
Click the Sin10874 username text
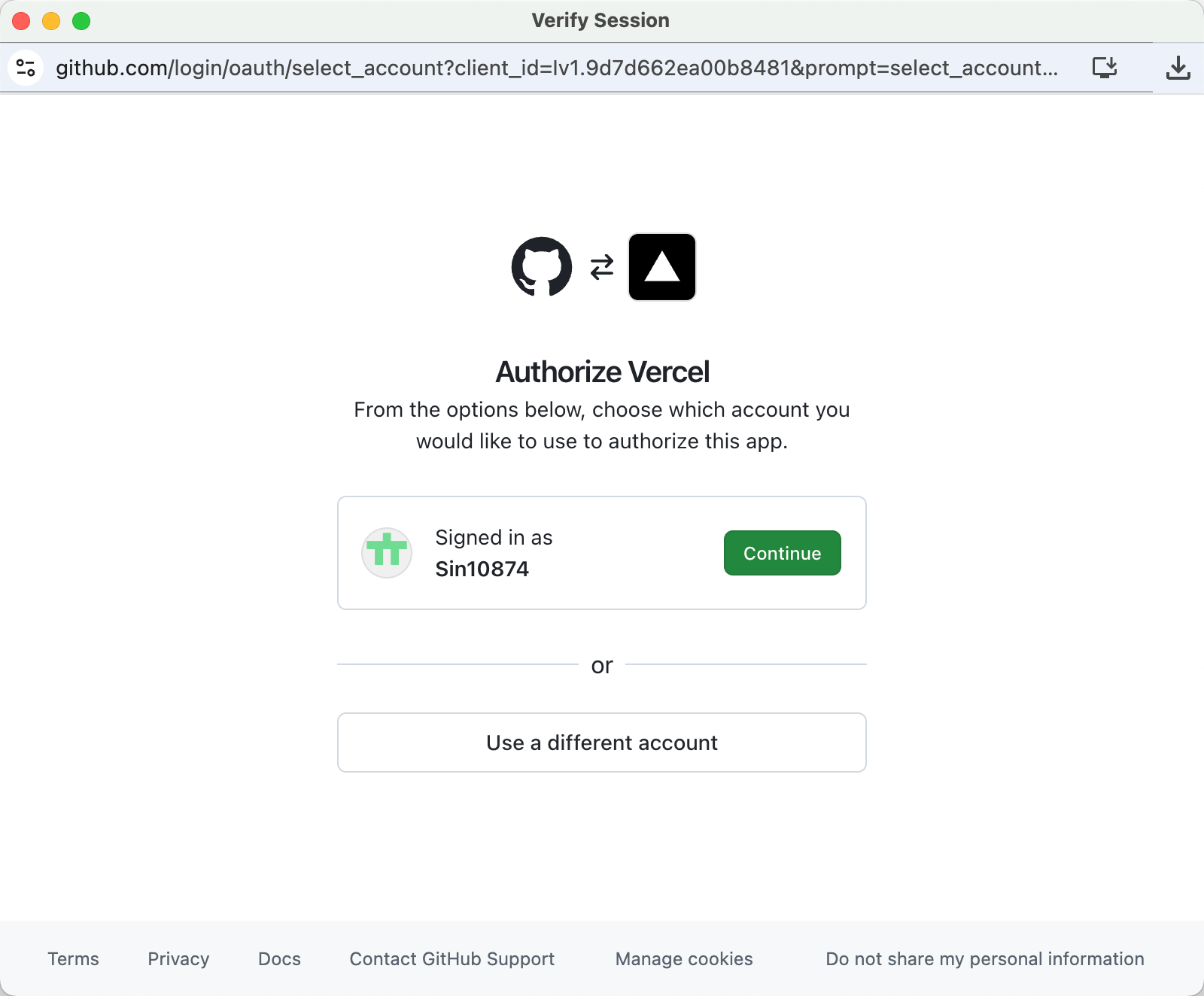[x=482, y=569]
